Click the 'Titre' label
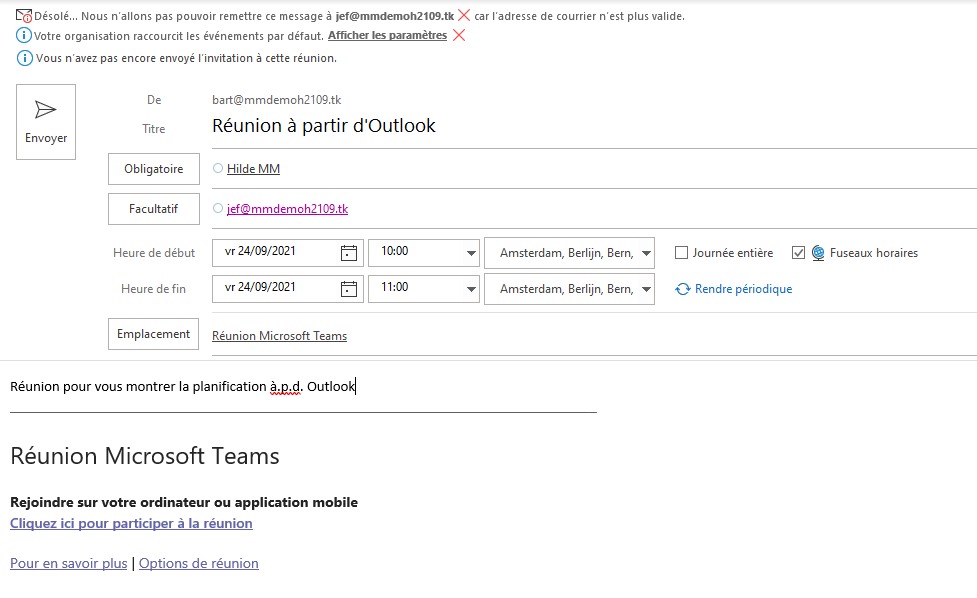This screenshot has width=977, height=598. coord(153,129)
